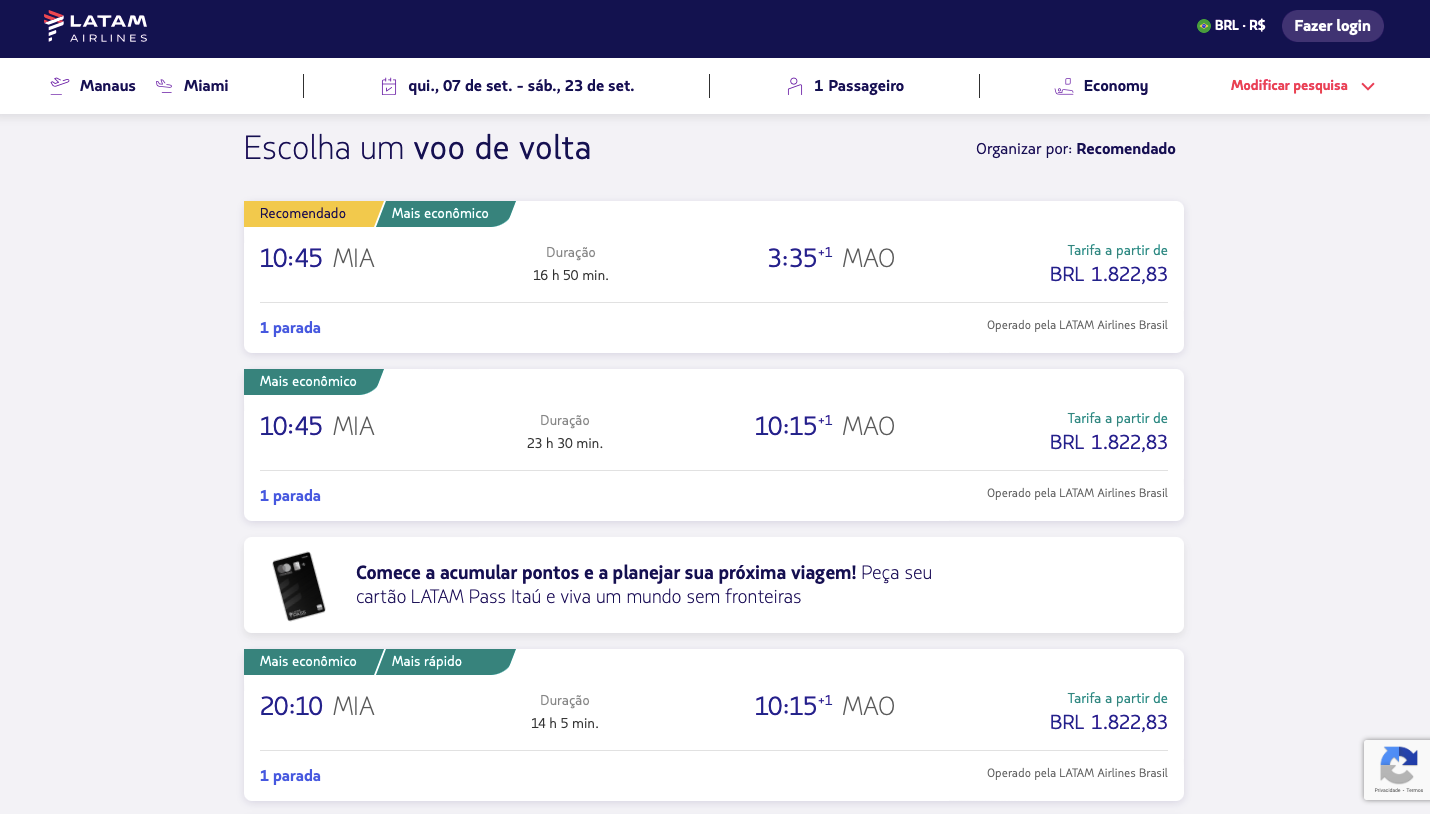Click the LATAM Pass Itaú card image
The height and width of the screenshot is (814, 1430).
pyautogui.click(x=298, y=586)
